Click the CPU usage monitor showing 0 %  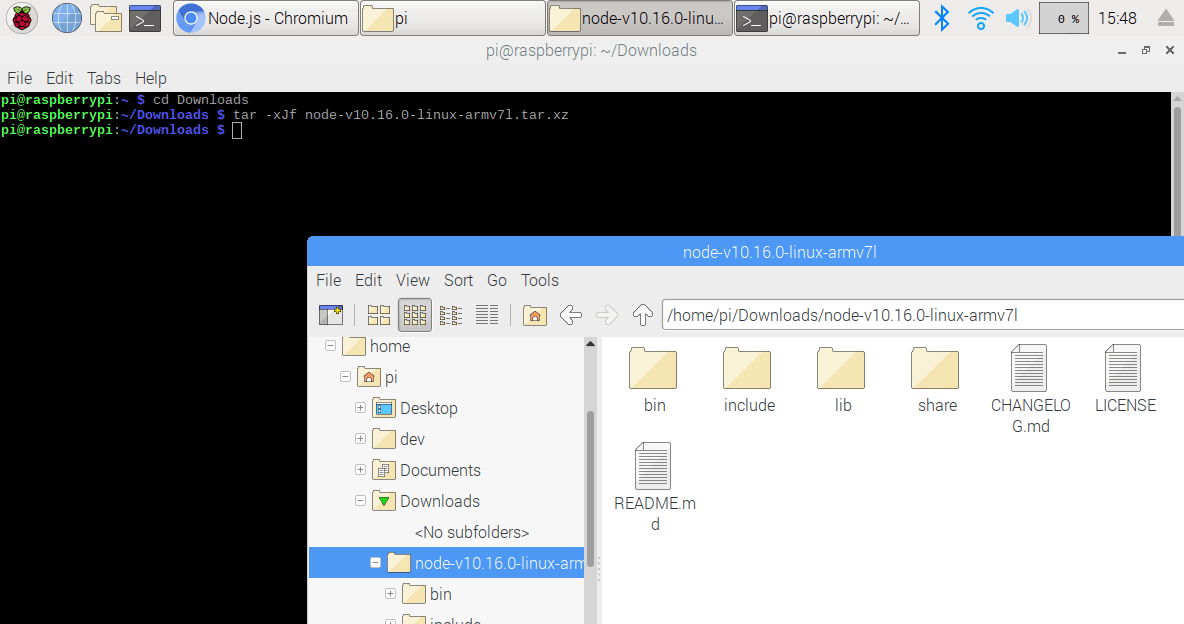click(1064, 18)
